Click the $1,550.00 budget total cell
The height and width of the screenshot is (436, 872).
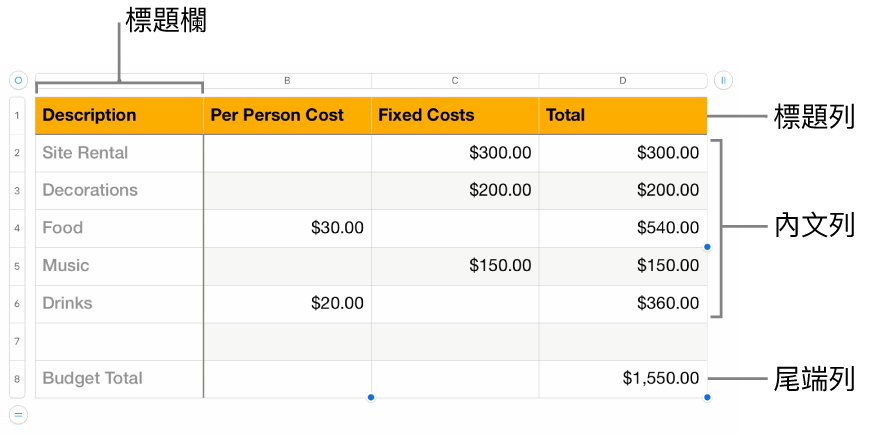622,379
